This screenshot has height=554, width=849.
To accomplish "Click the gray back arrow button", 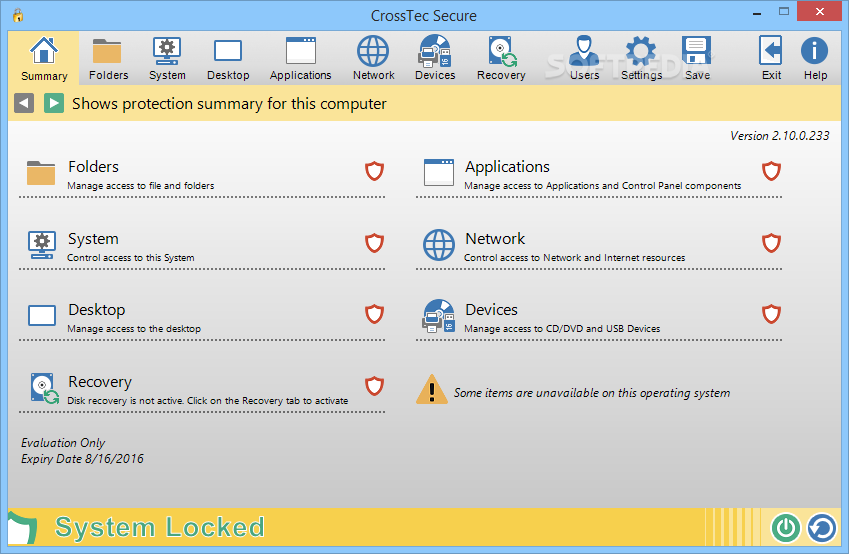I will [x=24, y=103].
